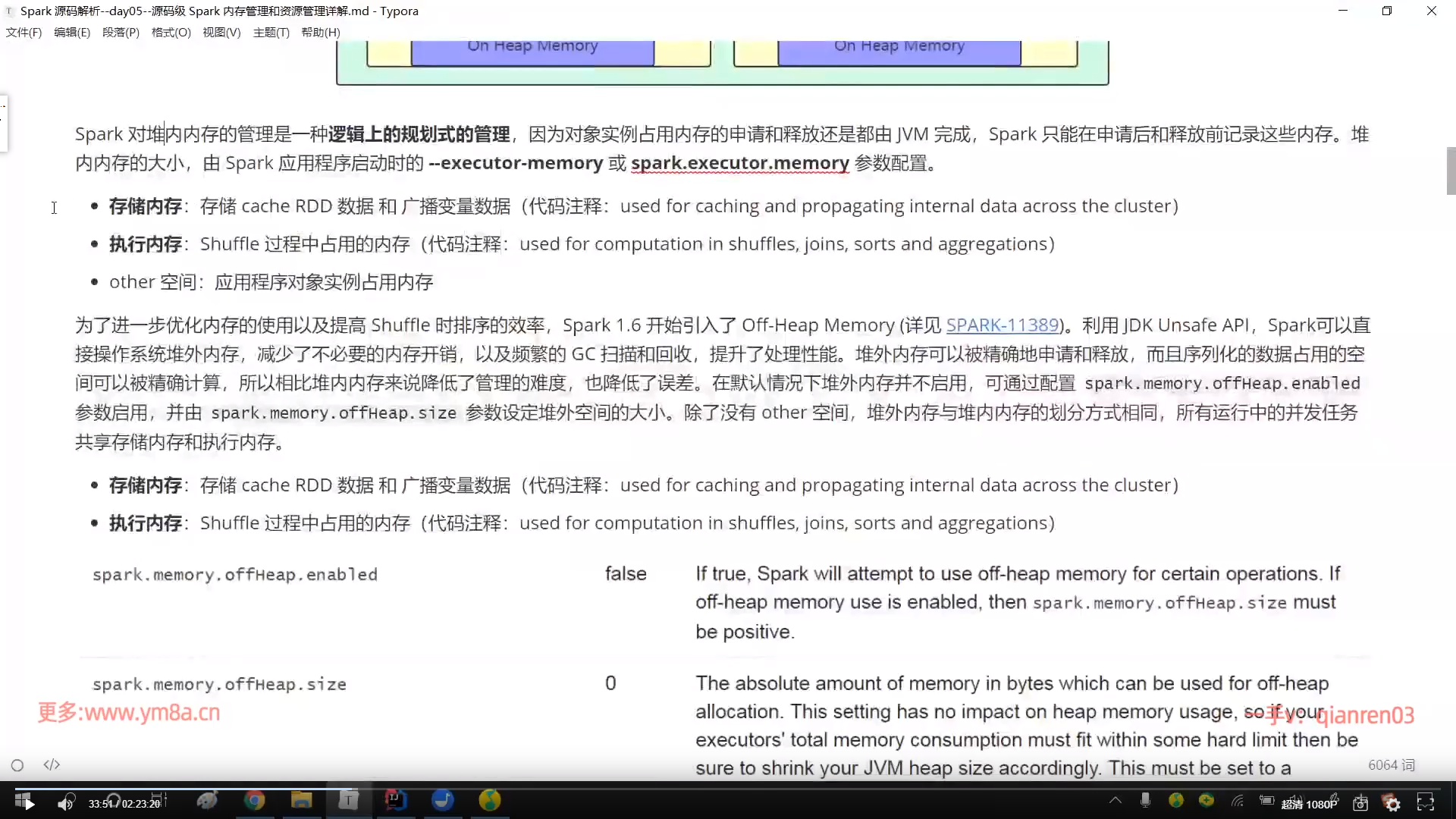Open the blue music note app icon
Image resolution: width=1456 pixels, height=819 pixels.
tap(443, 800)
